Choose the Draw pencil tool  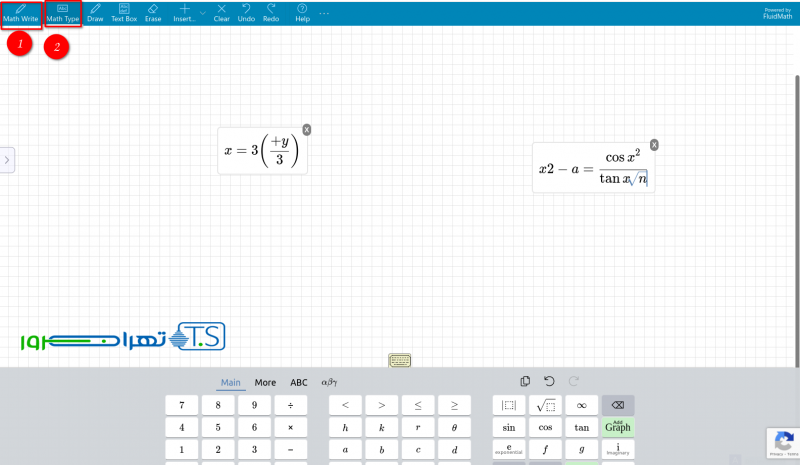click(x=95, y=13)
